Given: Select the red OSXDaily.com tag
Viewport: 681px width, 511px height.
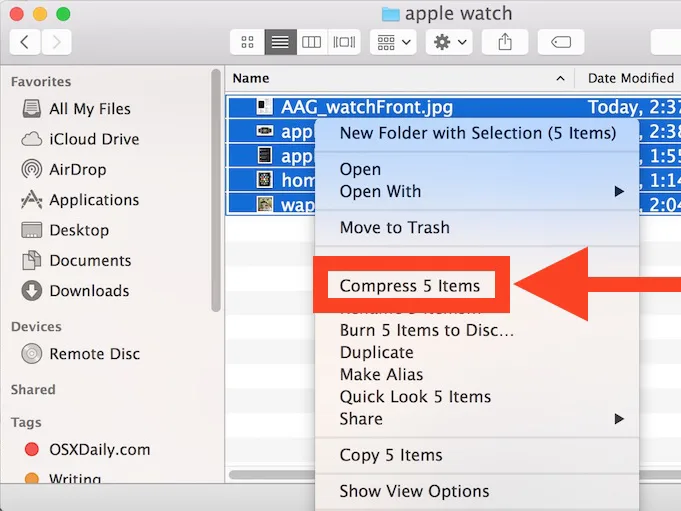Looking at the screenshot, I should point(87,449).
